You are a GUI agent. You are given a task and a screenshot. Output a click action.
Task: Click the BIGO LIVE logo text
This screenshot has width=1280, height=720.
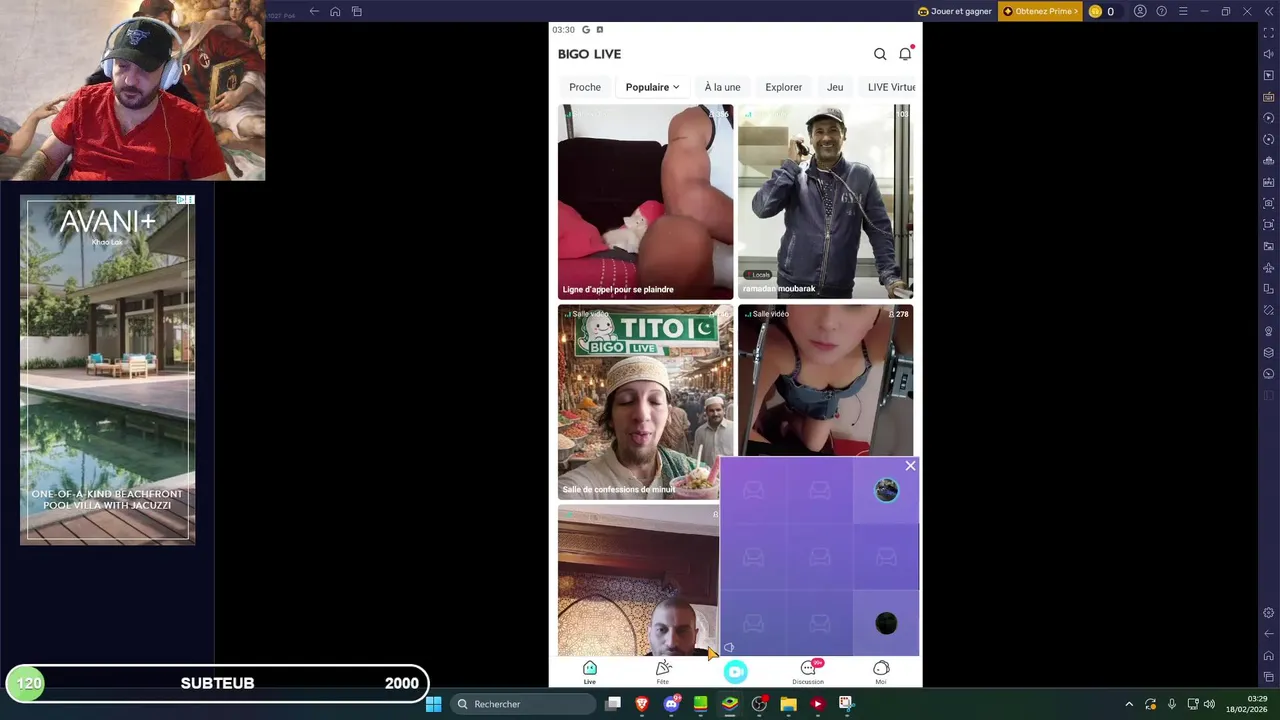[589, 54]
